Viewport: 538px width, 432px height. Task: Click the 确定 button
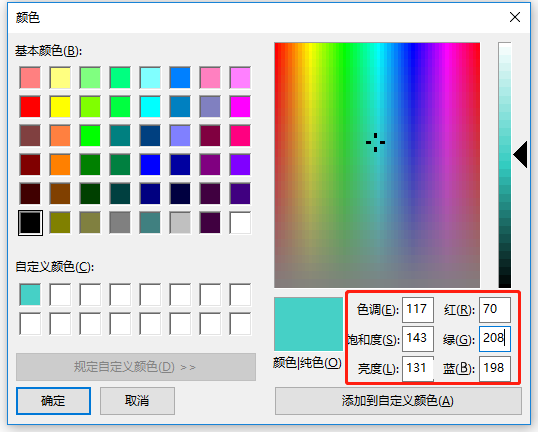point(53,401)
